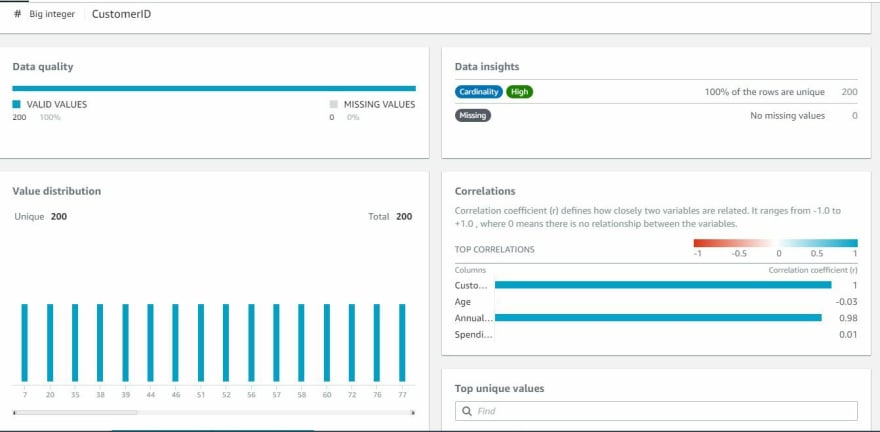Viewport: 880px width, 432px height.
Task: Click the TOP CORRELATIONS label
Action: 494,250
